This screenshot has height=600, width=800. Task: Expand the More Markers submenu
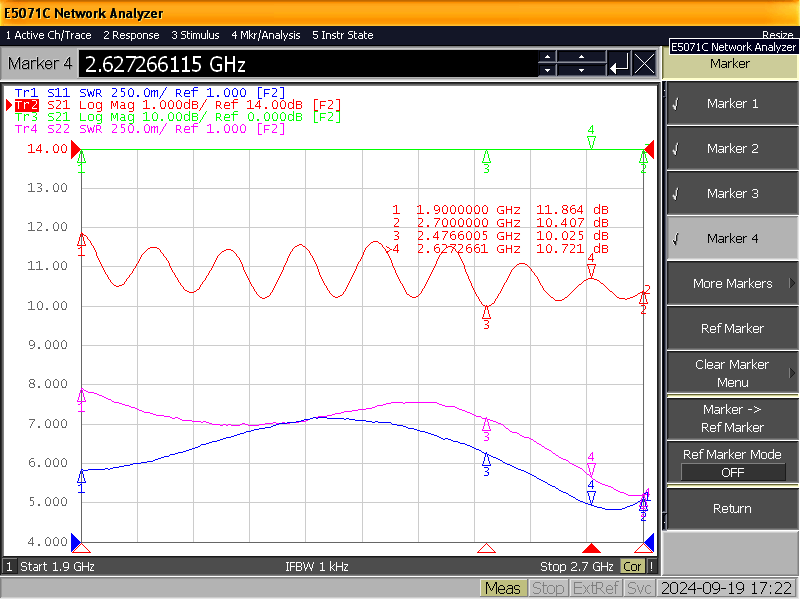coord(733,283)
